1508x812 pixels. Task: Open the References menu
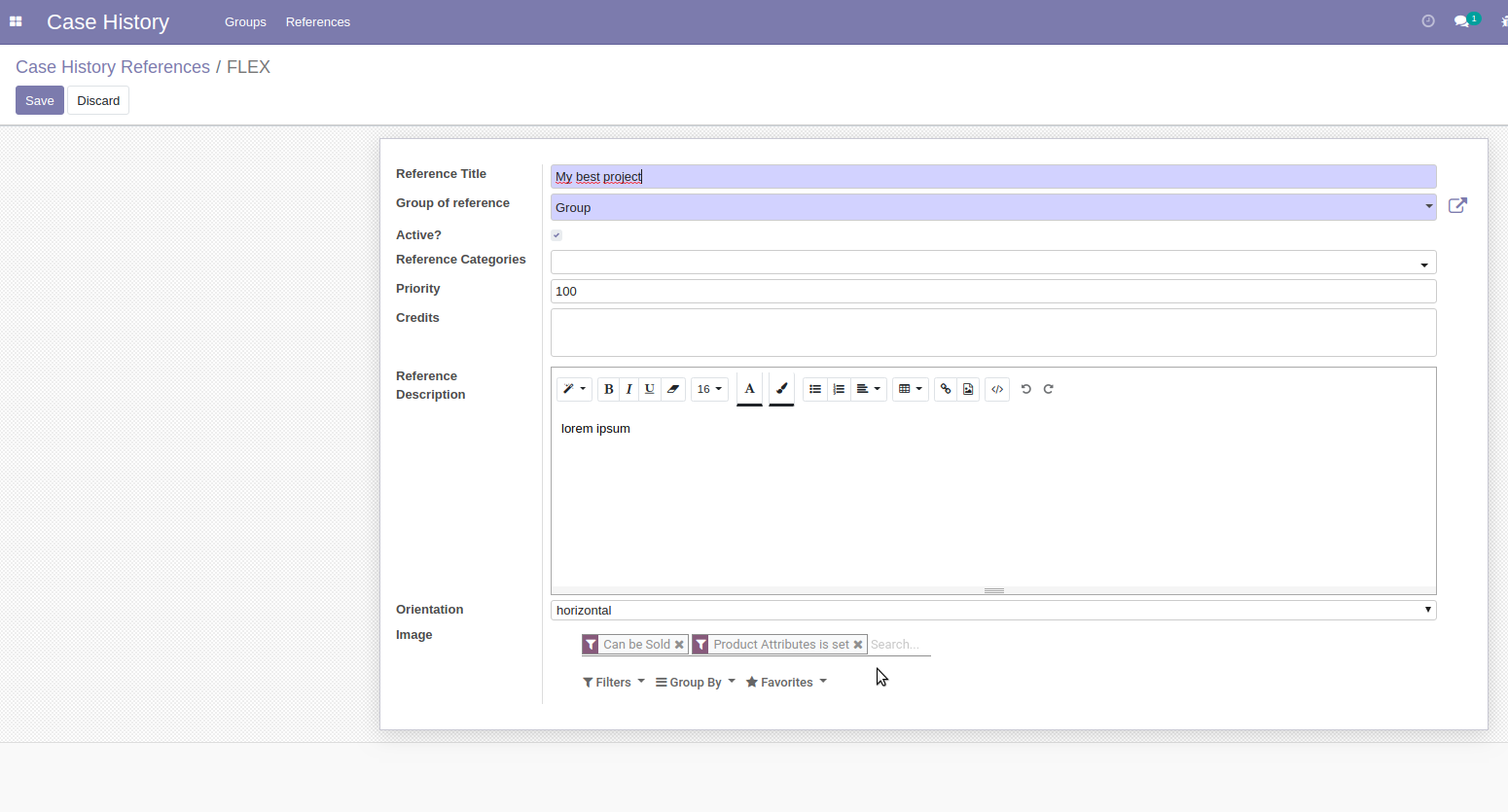[317, 22]
